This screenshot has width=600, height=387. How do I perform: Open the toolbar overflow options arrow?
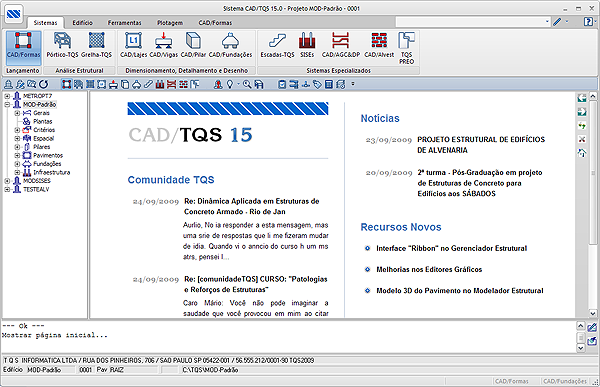click(x=353, y=84)
